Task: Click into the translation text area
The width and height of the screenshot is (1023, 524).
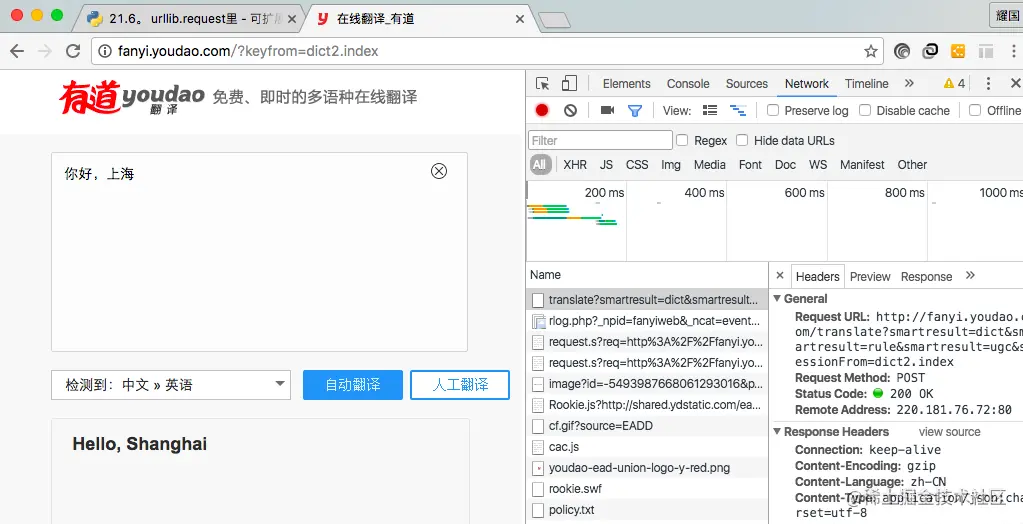Action: (x=259, y=252)
